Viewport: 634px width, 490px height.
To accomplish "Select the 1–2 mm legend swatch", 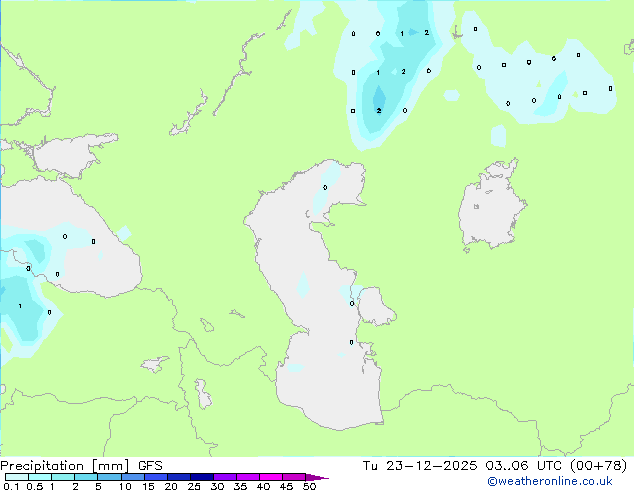I will tap(63, 477).
